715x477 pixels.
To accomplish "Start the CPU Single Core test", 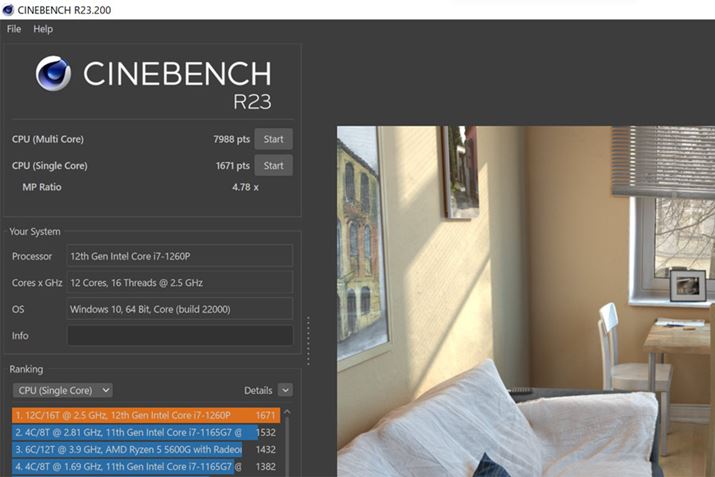I will point(273,166).
